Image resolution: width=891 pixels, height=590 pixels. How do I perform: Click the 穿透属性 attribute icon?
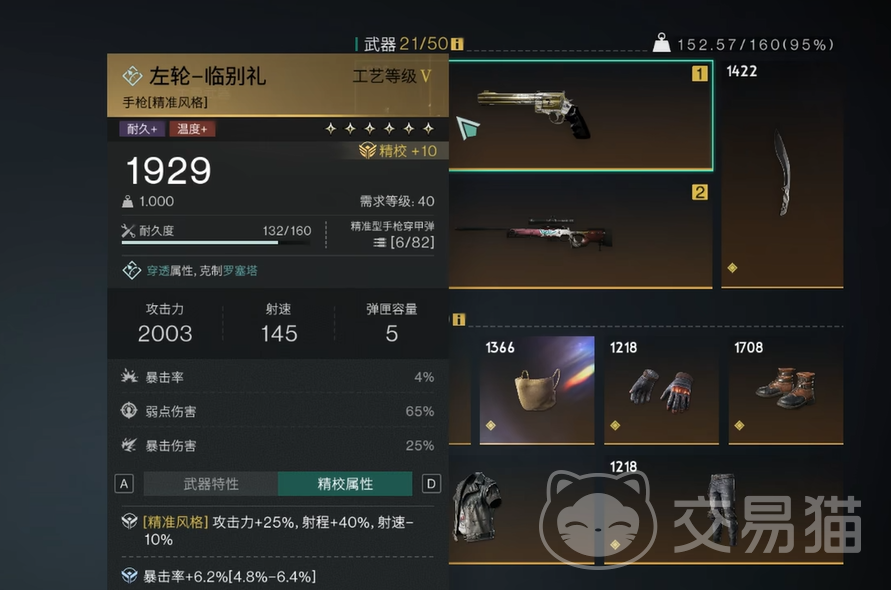132,270
